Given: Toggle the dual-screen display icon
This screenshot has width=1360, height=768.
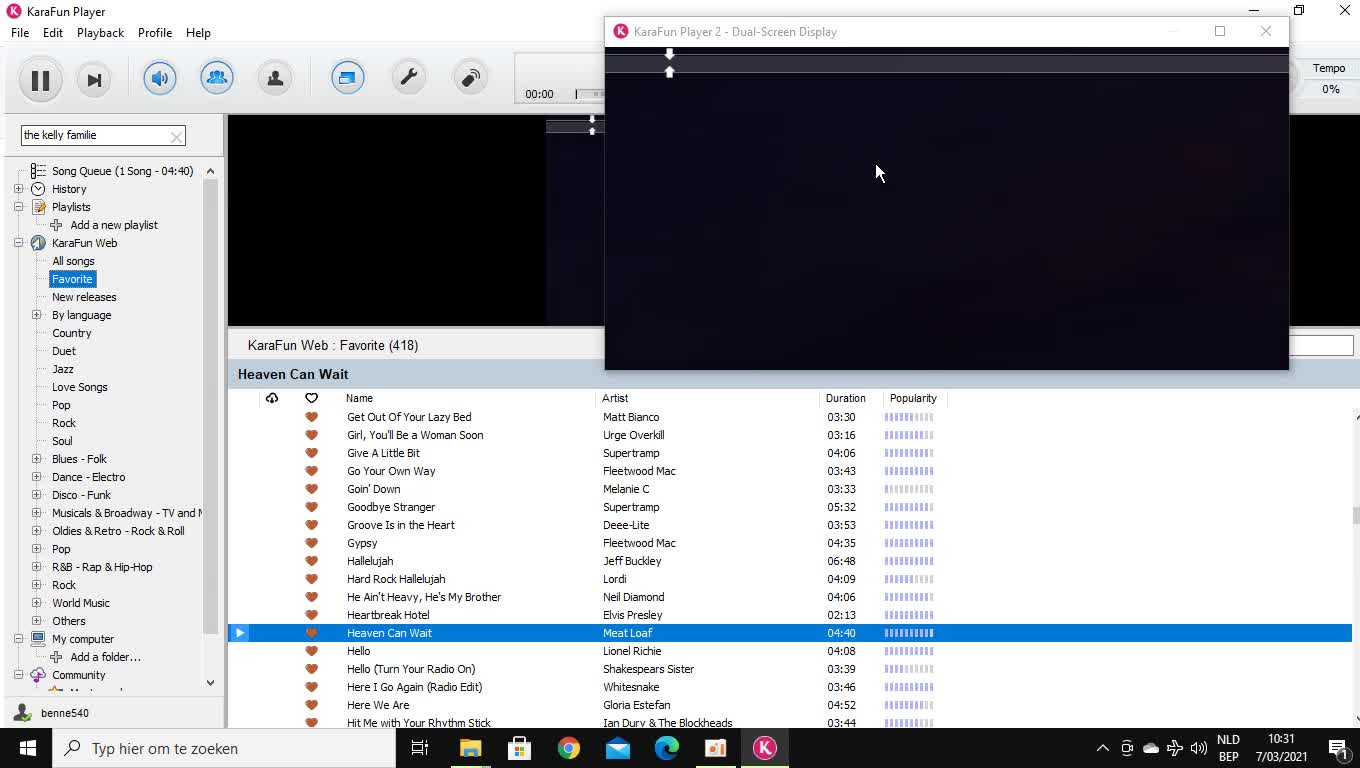Looking at the screenshot, I should pos(348,78).
